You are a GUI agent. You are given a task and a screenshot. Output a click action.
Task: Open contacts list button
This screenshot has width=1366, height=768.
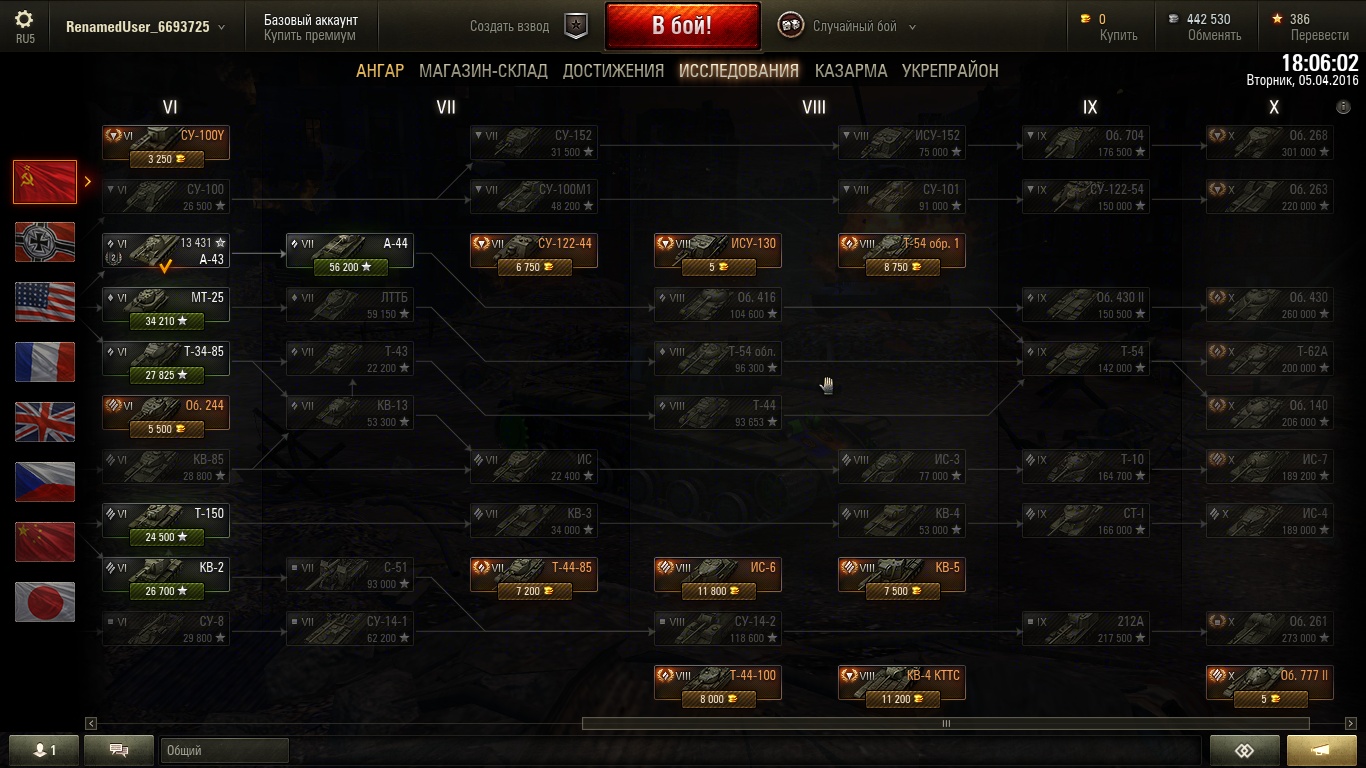click(43, 750)
